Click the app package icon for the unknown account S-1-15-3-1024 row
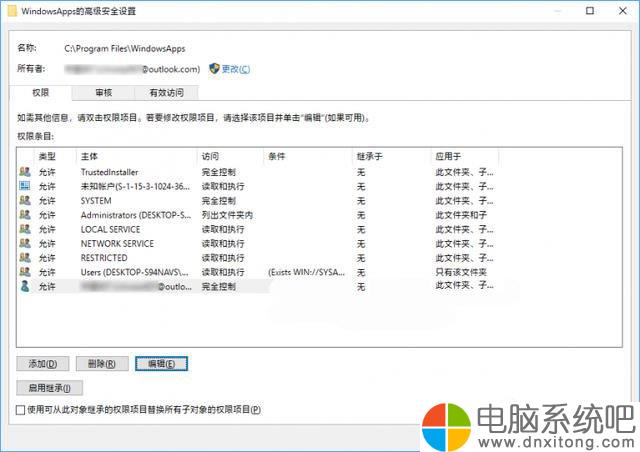The width and height of the screenshot is (640, 452). [x=25, y=186]
